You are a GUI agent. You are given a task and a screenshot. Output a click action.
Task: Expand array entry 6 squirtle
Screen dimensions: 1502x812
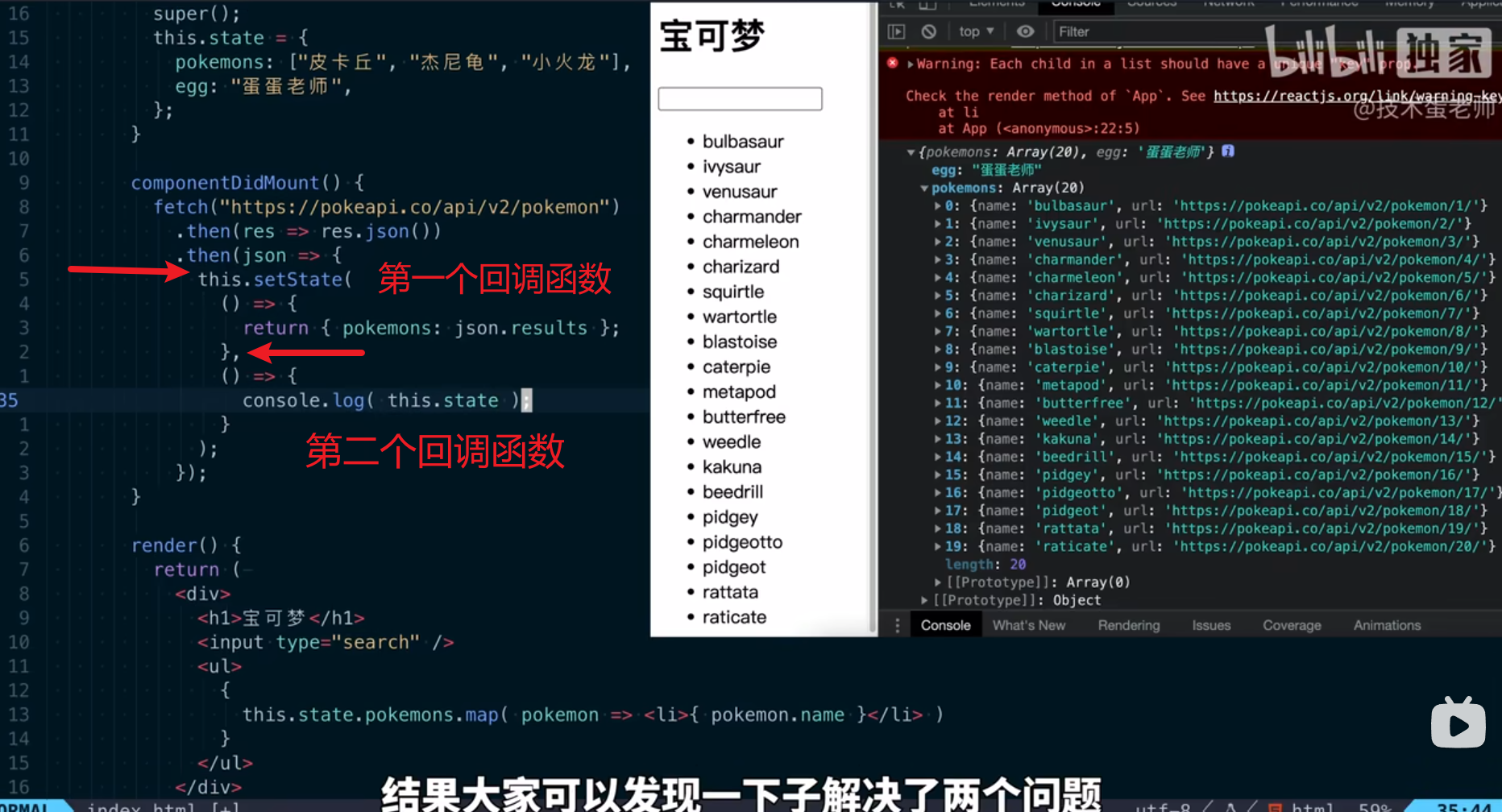coord(938,313)
